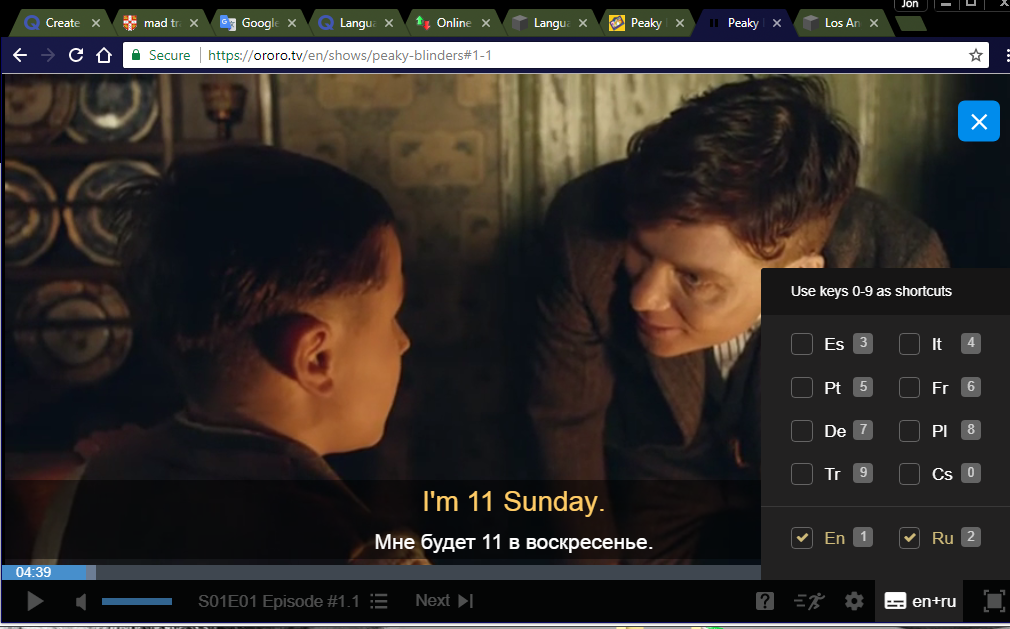Screen dimensions: 1010x629
Task: Open the Chrome menu dots
Action: [x=1007, y=55]
